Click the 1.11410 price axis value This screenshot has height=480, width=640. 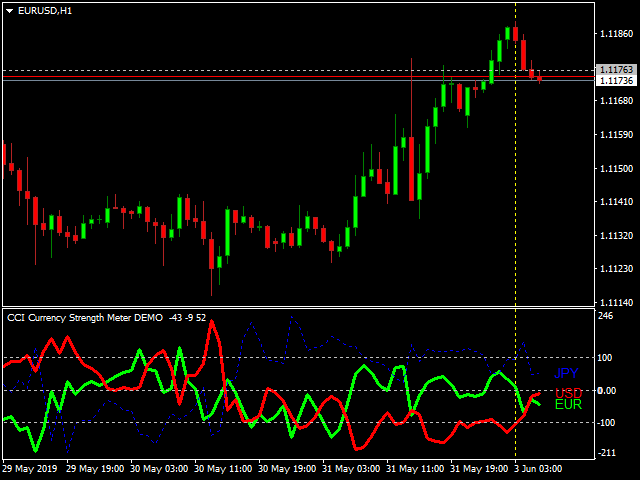tap(616, 202)
